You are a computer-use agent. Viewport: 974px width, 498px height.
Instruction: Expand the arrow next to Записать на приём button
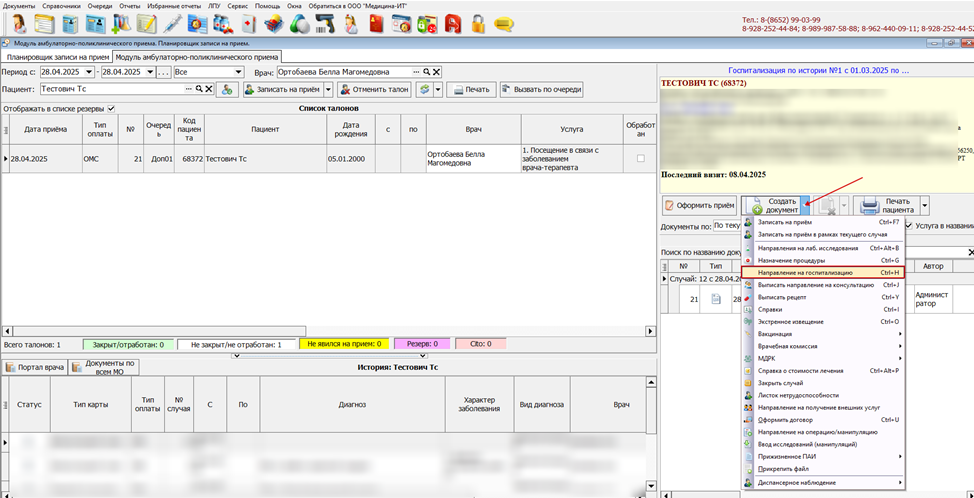click(x=329, y=89)
